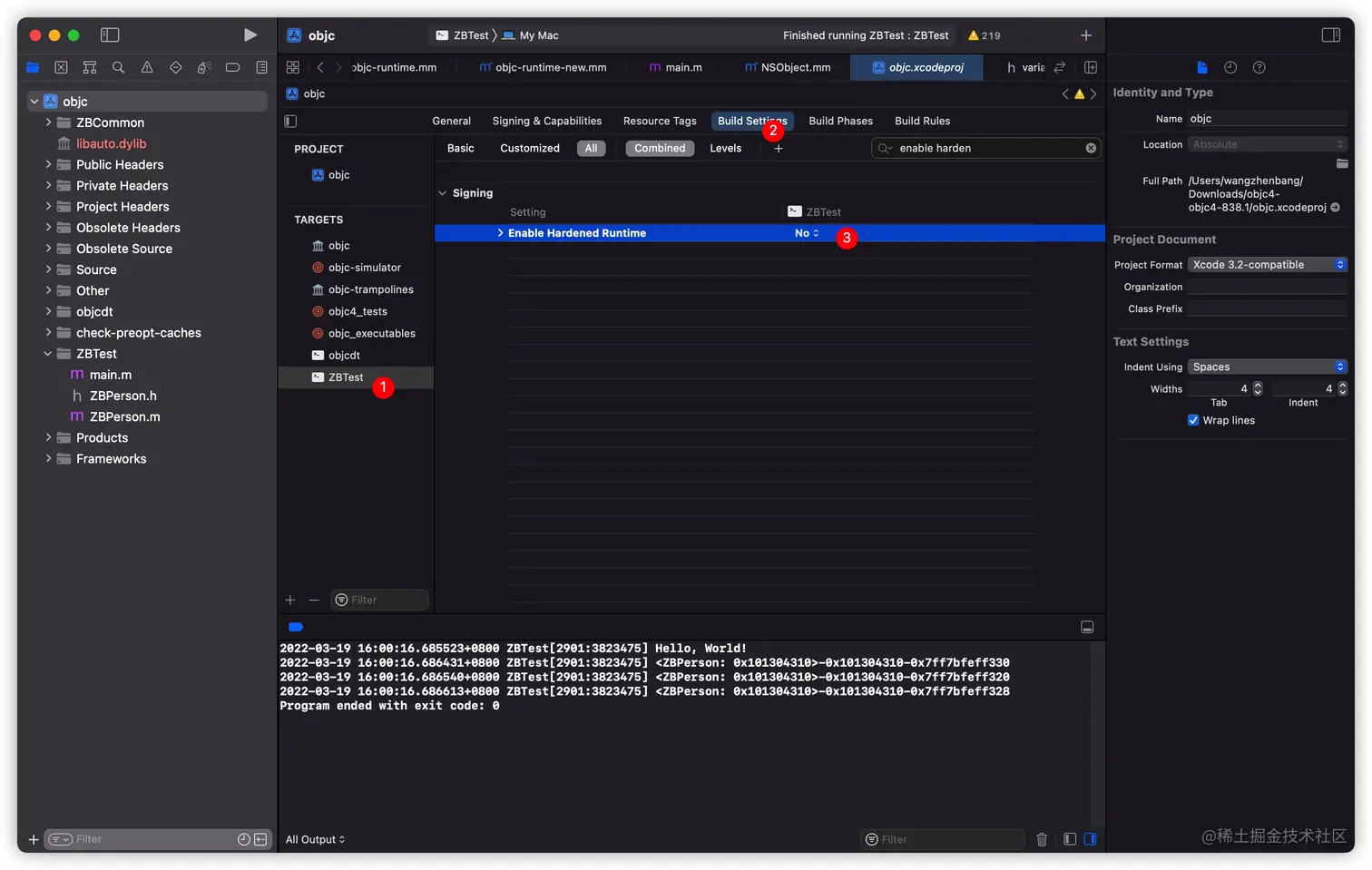1372x870 pixels.
Task: Open the Source Control navigator
Action: (x=61, y=67)
